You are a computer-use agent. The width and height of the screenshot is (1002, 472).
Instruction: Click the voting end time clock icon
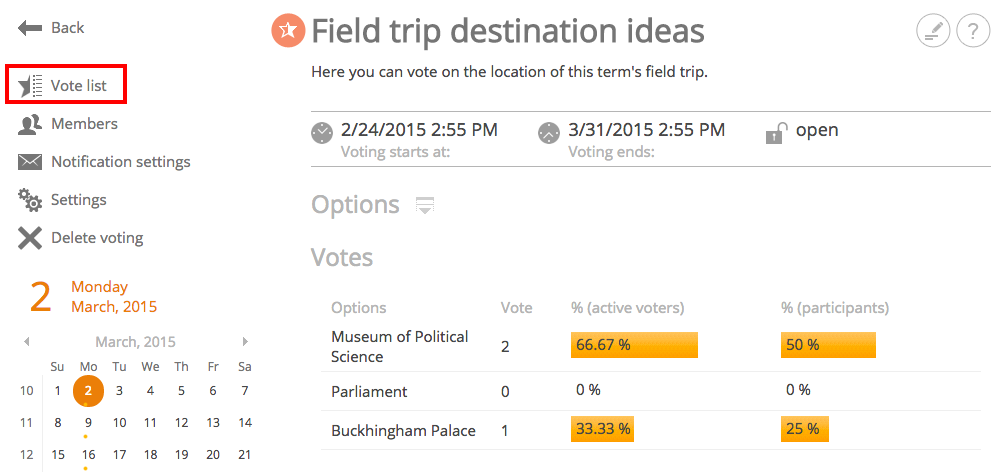click(x=549, y=133)
